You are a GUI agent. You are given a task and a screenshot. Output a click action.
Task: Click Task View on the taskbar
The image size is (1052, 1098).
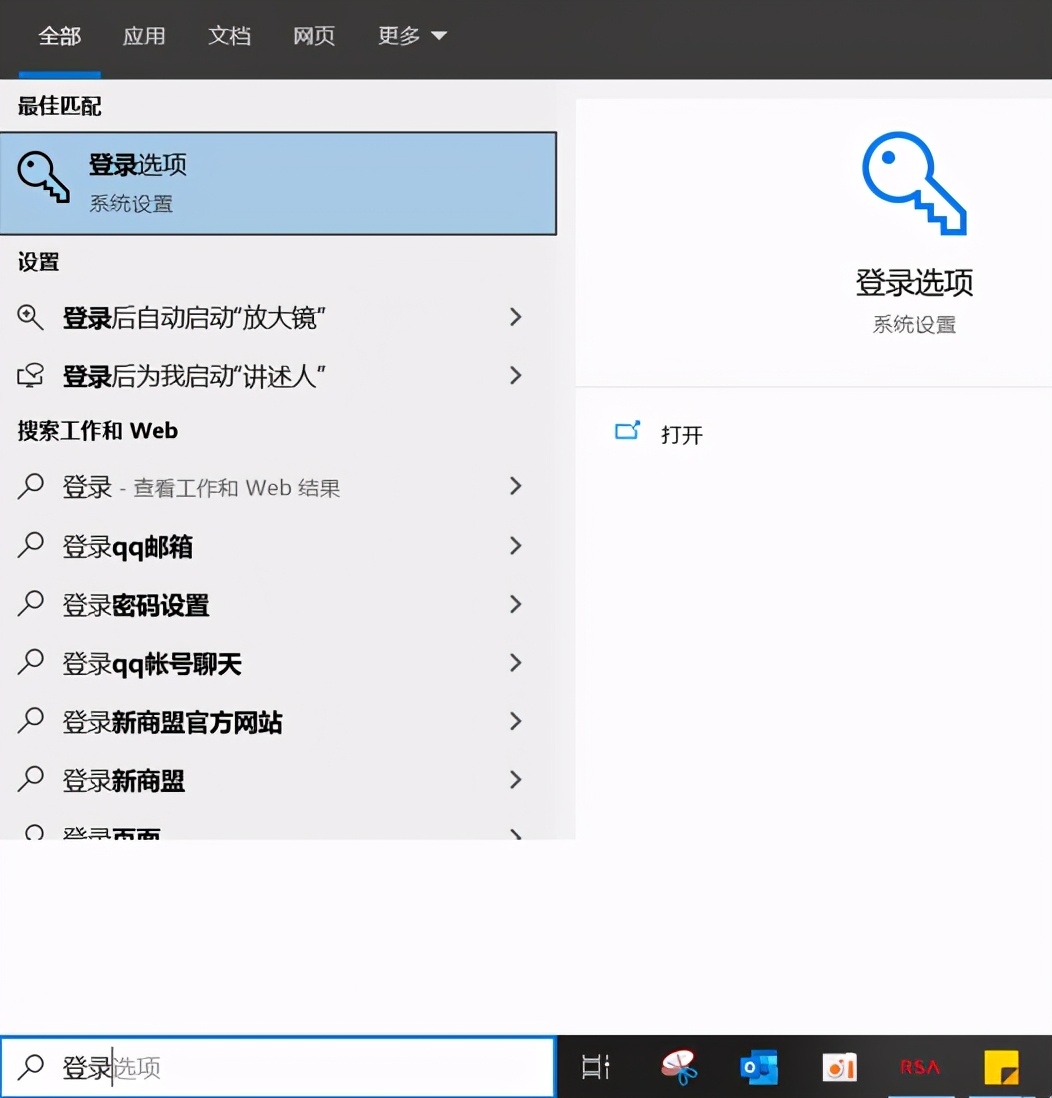(x=595, y=1068)
